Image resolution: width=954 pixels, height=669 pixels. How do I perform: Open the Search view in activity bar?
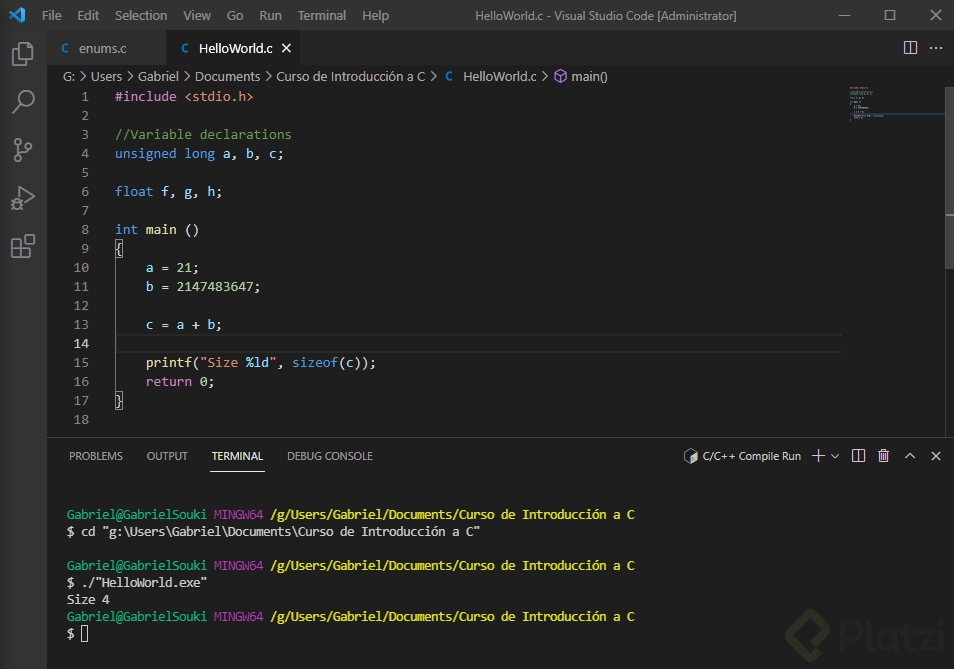pyautogui.click(x=23, y=102)
